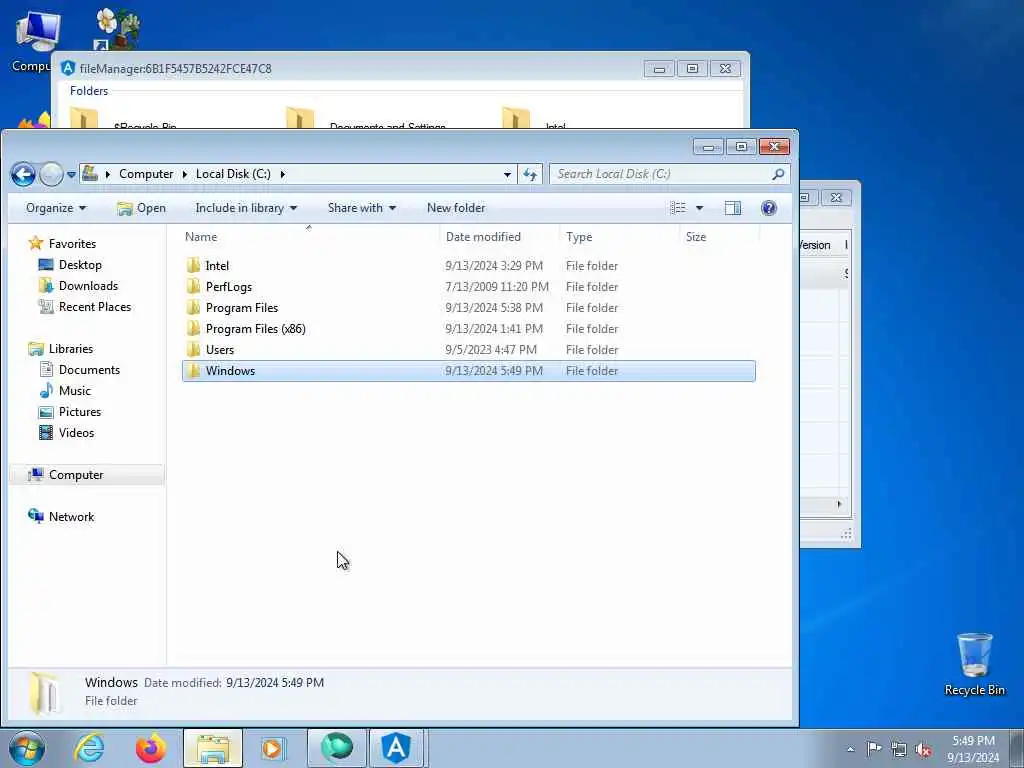This screenshot has height=768, width=1024.
Task: Open Desktop in the navigation pane
Action: coord(80,264)
